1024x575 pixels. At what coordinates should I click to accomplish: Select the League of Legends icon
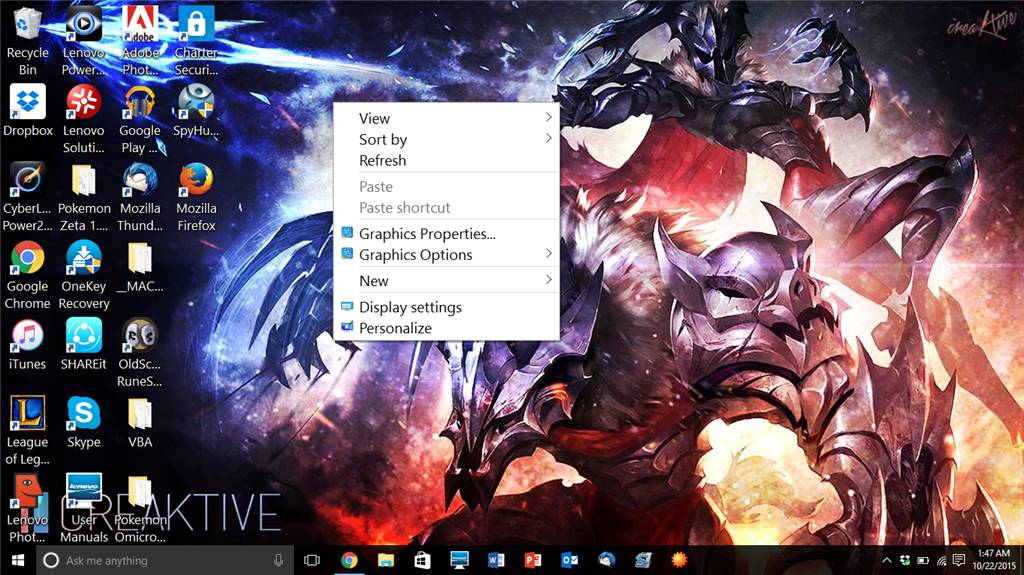tap(27, 431)
